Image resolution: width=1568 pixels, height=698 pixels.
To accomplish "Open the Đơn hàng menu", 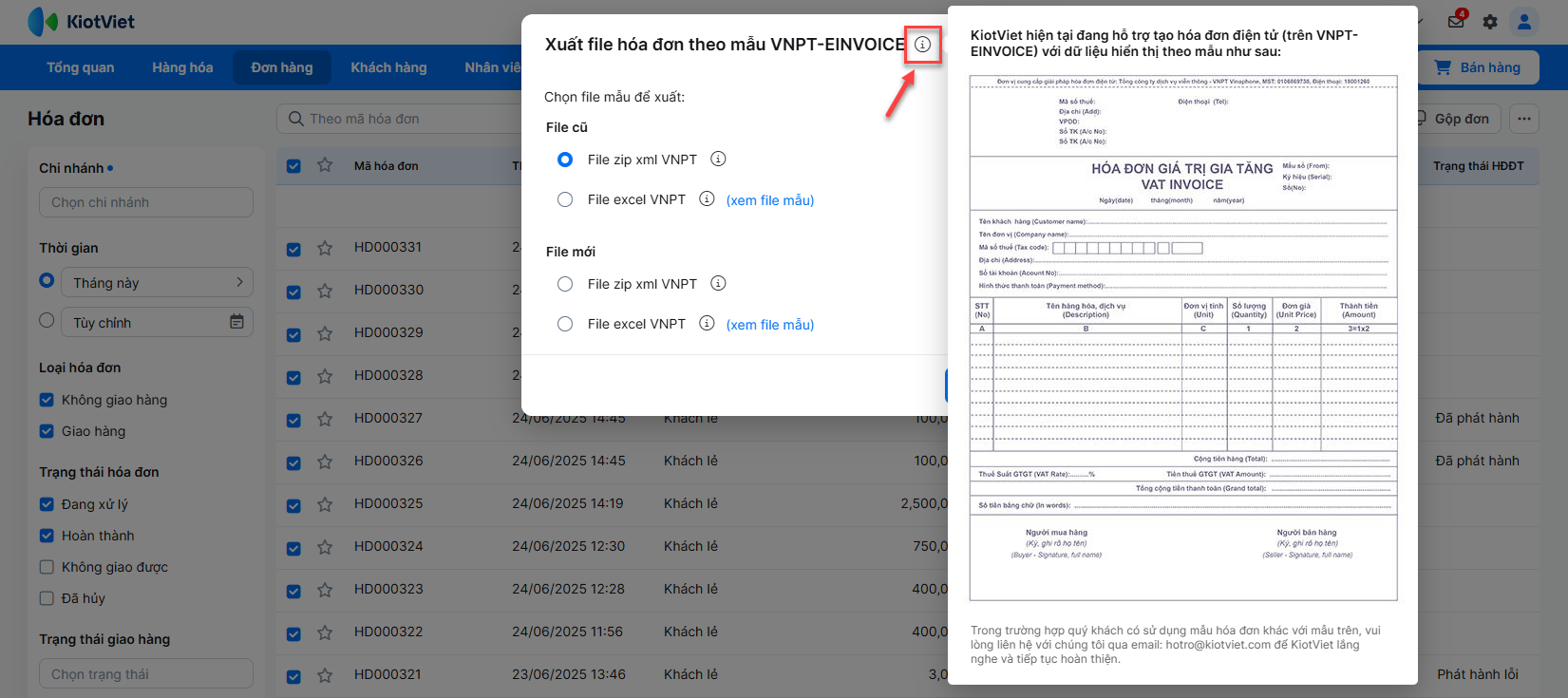I will [x=282, y=67].
